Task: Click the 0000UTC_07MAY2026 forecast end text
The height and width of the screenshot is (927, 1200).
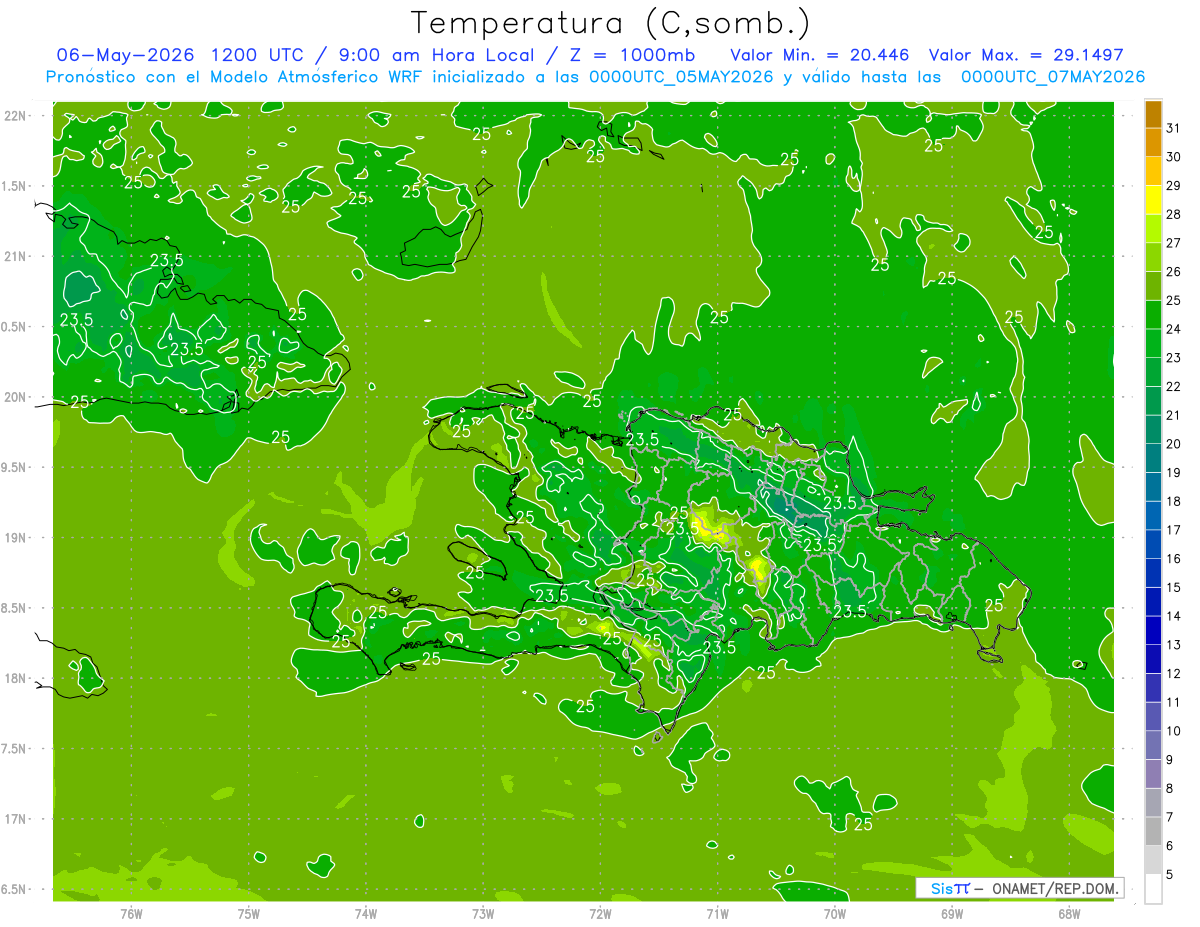Action: point(1053,77)
